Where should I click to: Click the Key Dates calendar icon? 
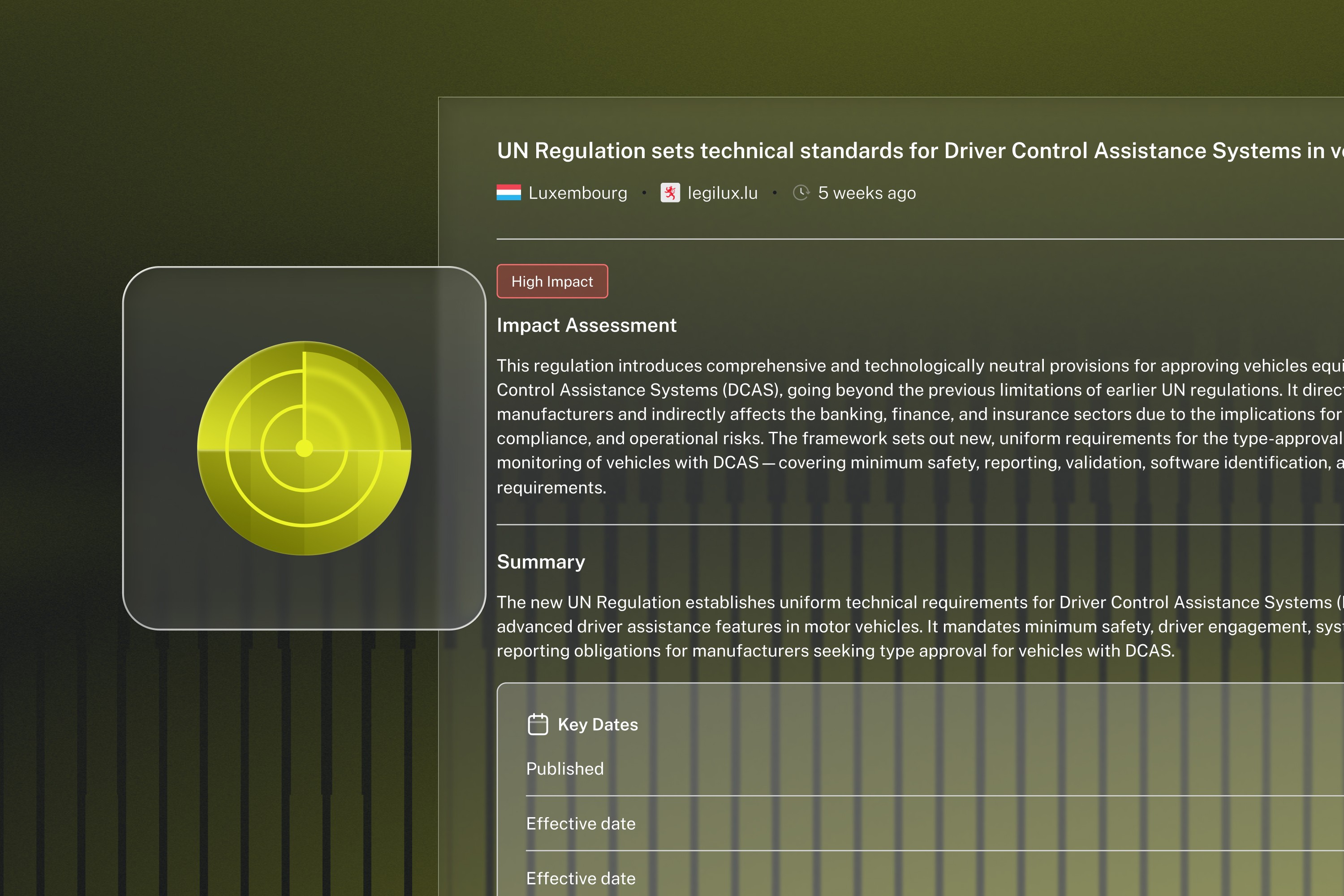[538, 724]
